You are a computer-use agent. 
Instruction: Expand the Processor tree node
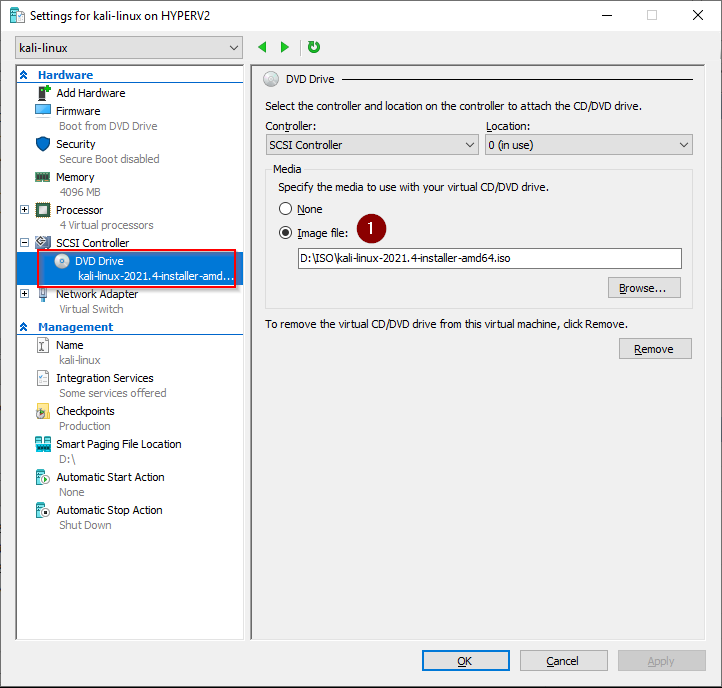[25, 210]
